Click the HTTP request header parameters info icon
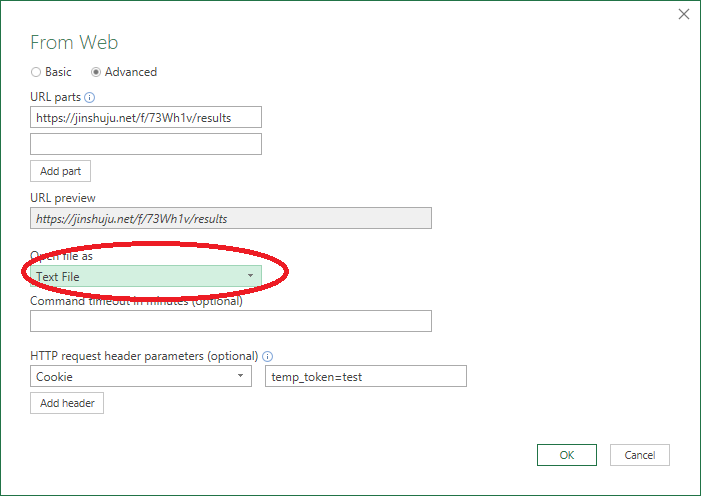 click(x=267, y=356)
